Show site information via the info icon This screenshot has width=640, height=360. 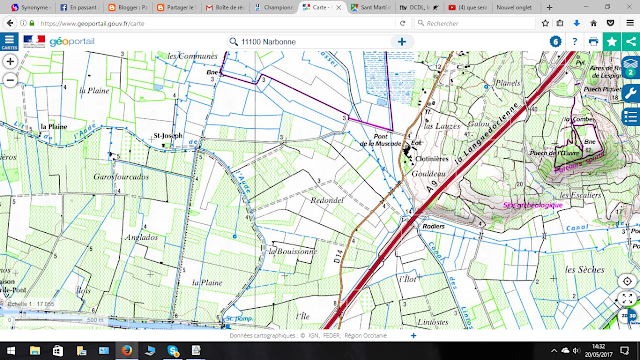coord(23,23)
